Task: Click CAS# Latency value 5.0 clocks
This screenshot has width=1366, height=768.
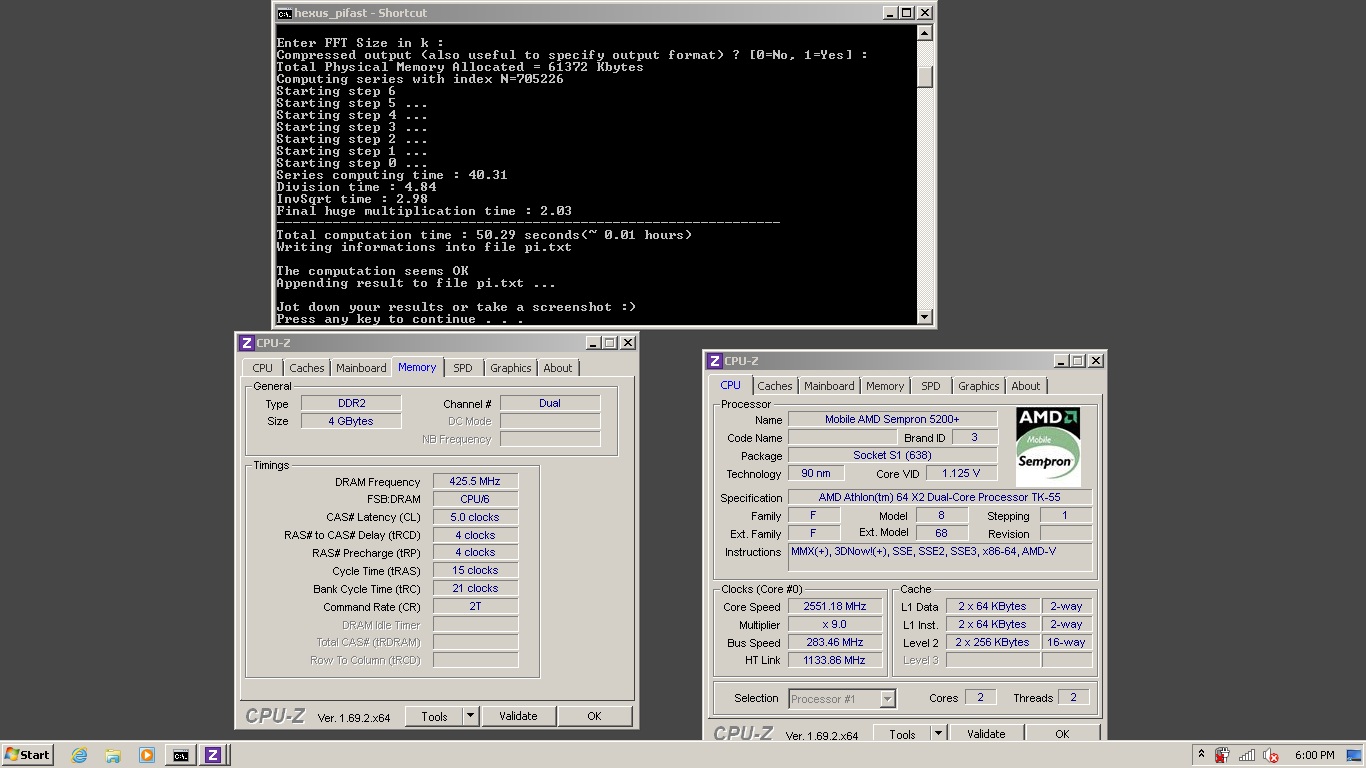Action: (475, 517)
